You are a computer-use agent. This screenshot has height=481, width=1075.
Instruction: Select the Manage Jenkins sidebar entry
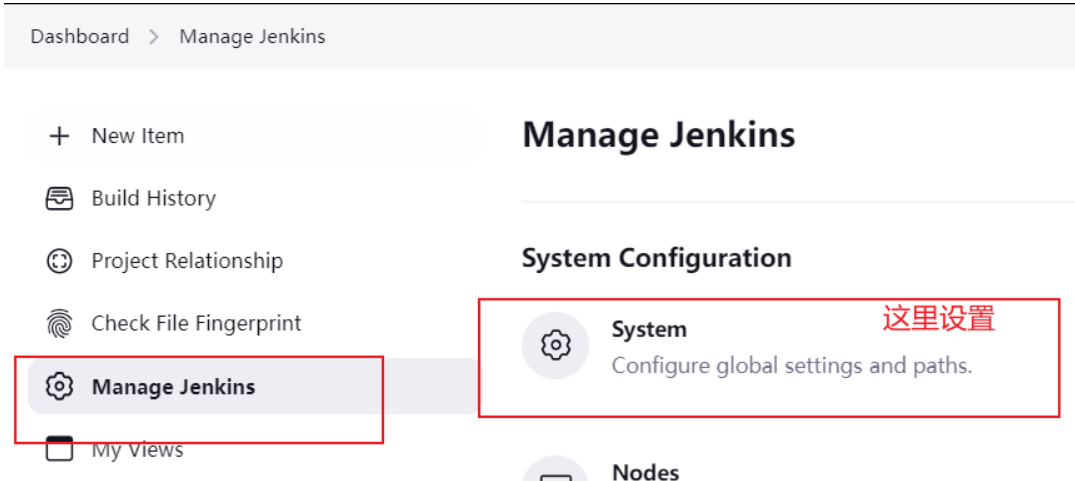click(256, 386)
